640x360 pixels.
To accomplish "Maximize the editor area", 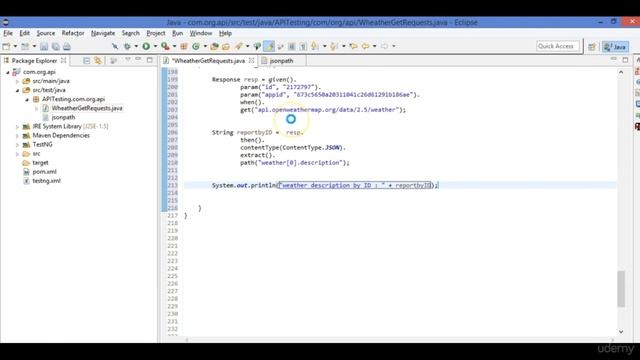I will 625,60.
